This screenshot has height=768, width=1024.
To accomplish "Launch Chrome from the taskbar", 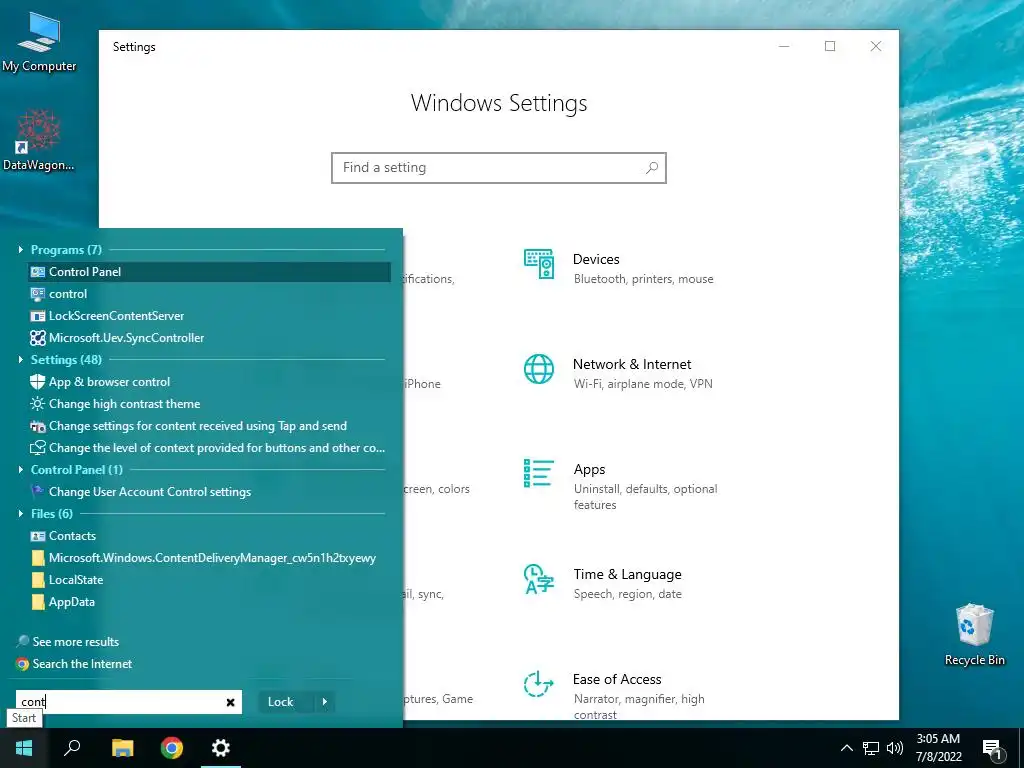I will coord(172,748).
